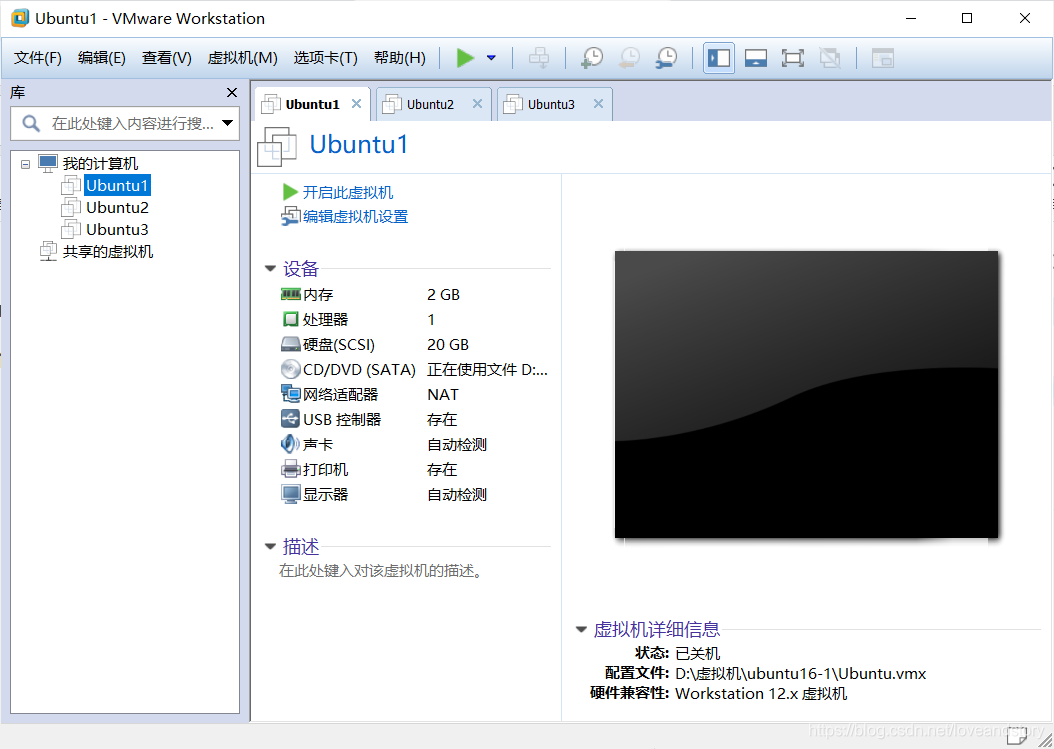The width and height of the screenshot is (1054, 749).
Task: Enter full screen mode icon
Action: coord(793,58)
